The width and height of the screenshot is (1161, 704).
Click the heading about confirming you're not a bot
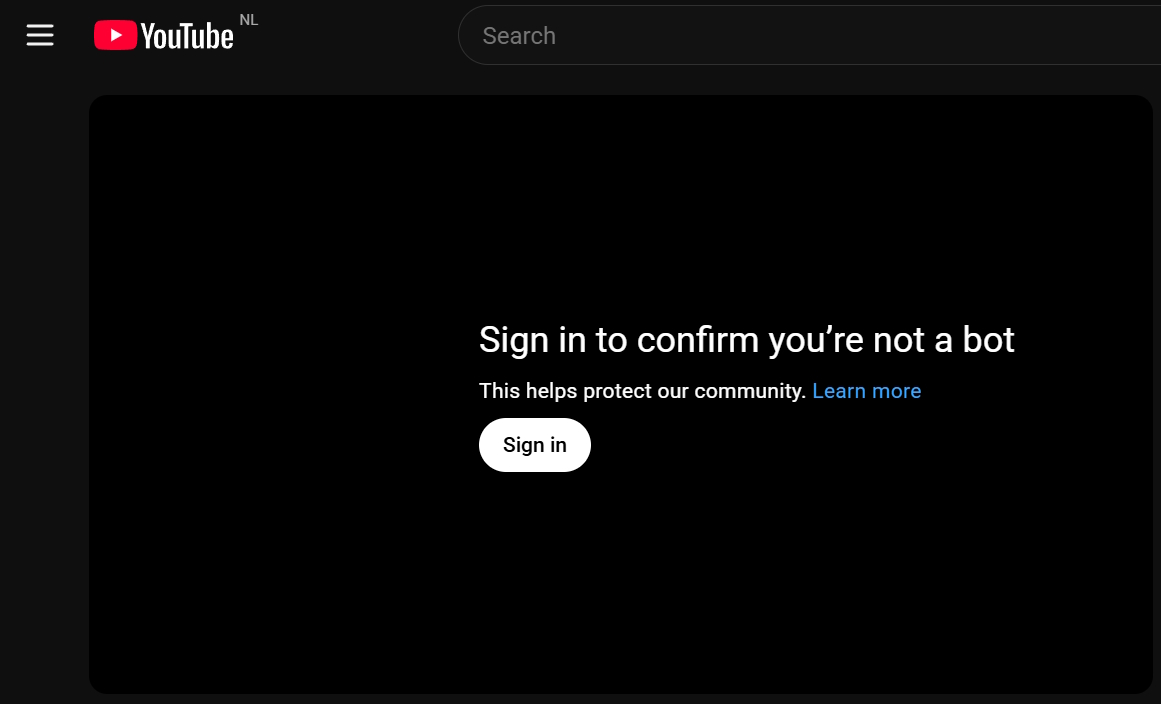point(746,341)
